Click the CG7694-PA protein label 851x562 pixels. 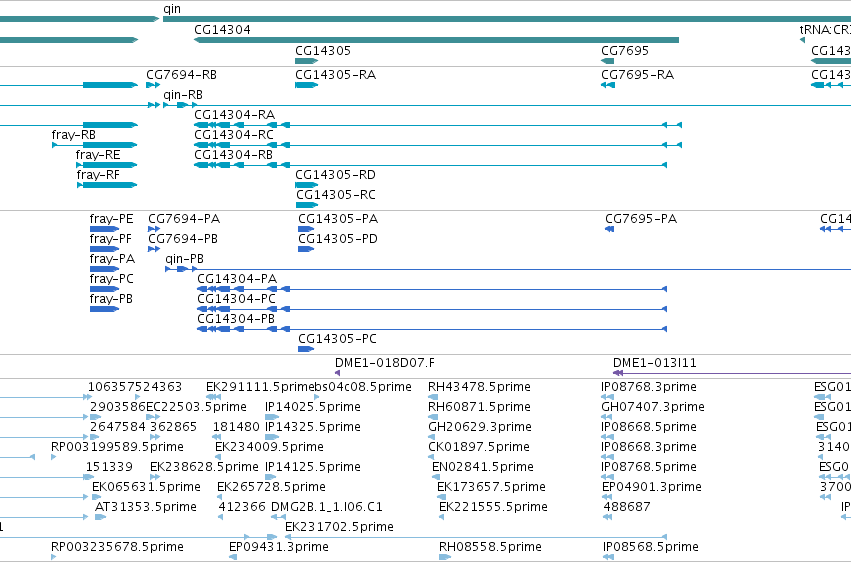coord(184,219)
